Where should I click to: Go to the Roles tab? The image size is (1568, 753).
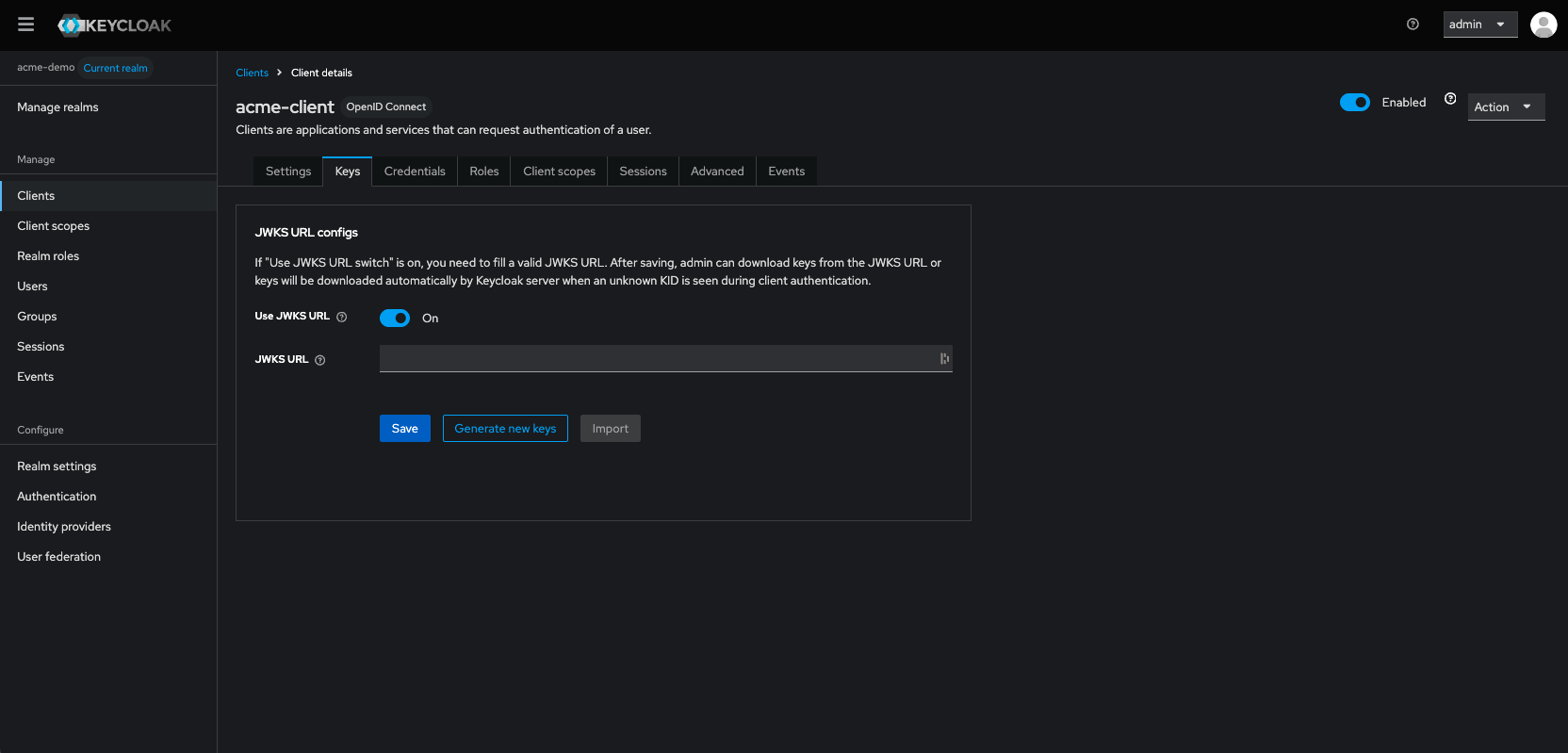point(484,172)
